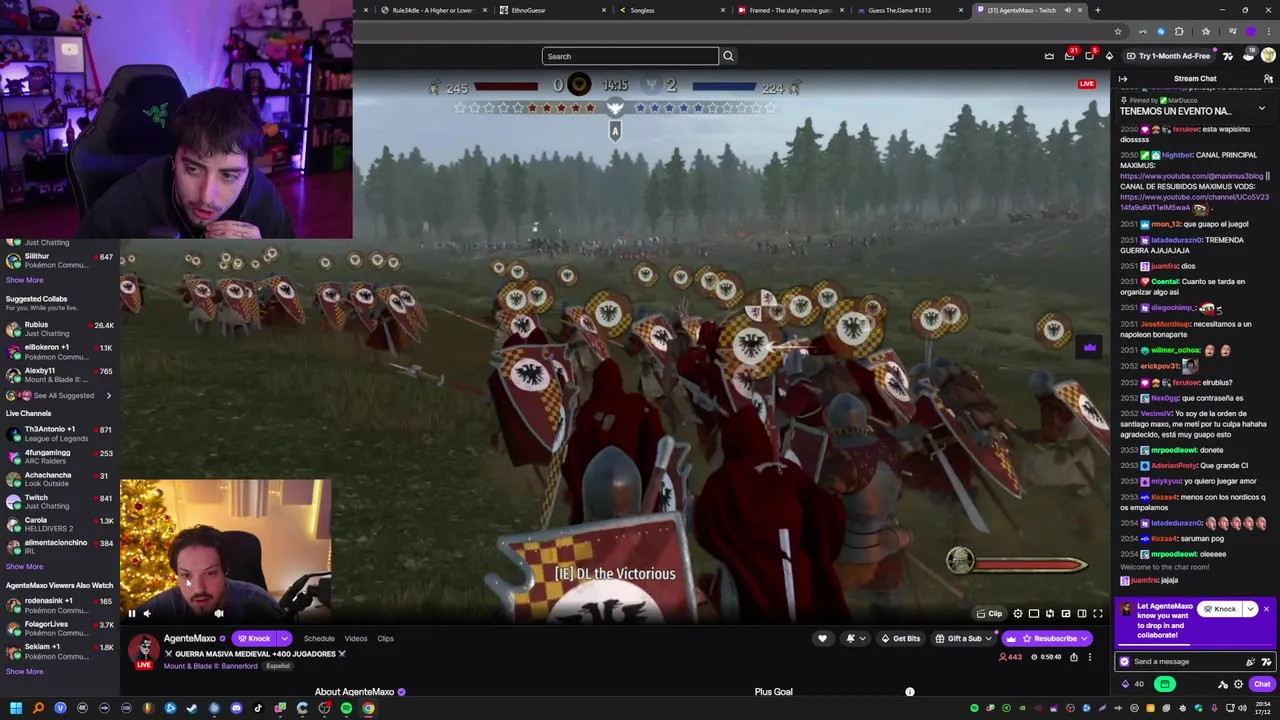Open Alexby11 channel in sidebar
The width and height of the screenshot is (1280, 720).
coord(60,375)
